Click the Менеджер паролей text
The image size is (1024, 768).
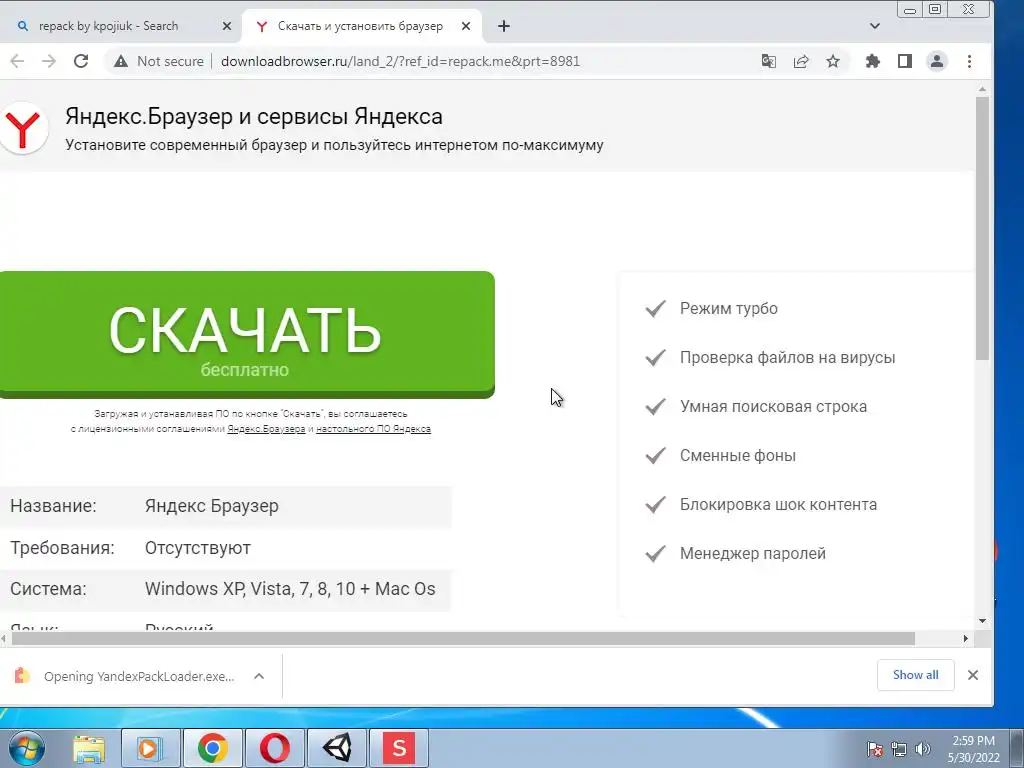pyautogui.click(x=753, y=553)
